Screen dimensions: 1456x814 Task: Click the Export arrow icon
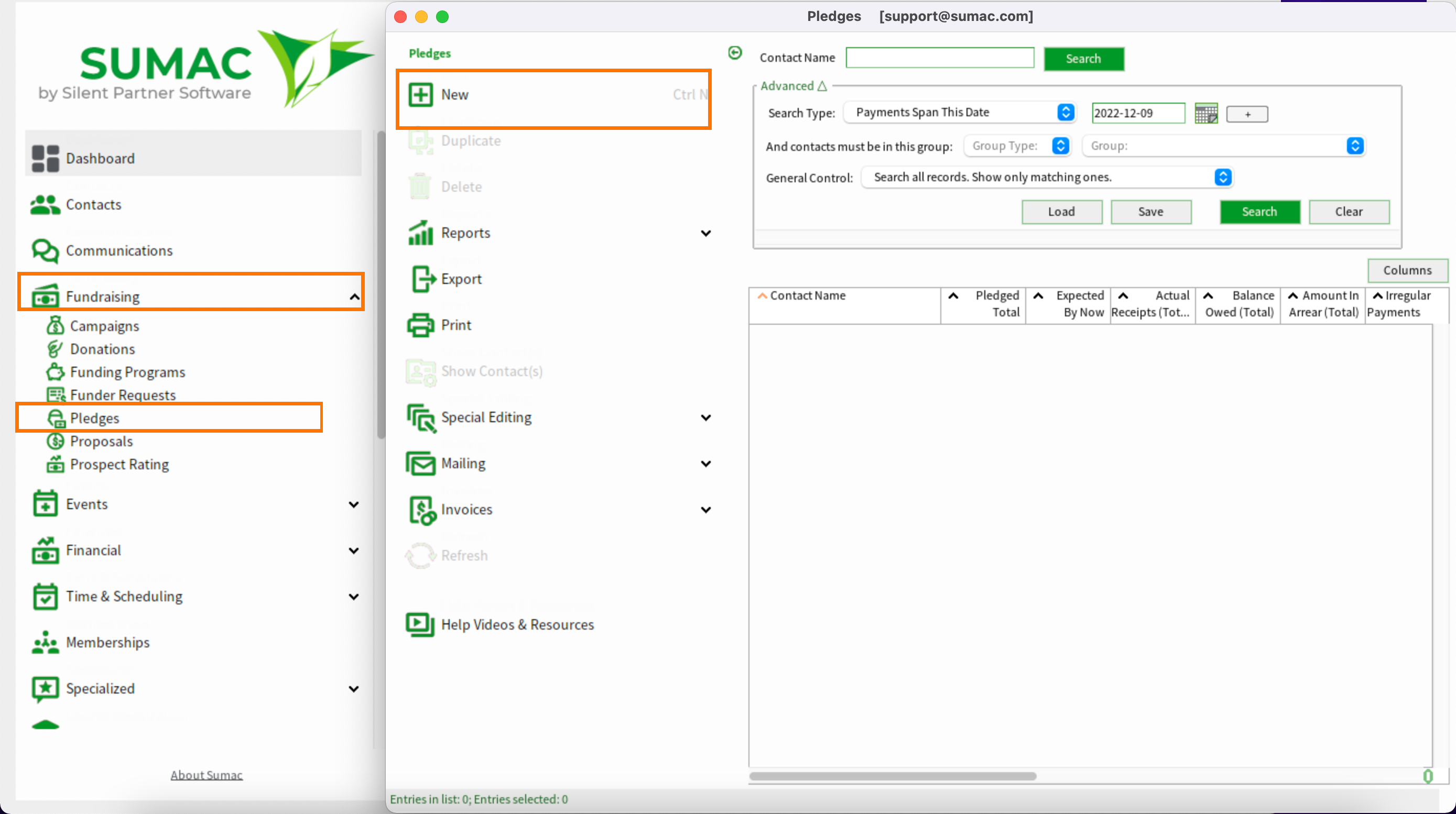pyautogui.click(x=423, y=279)
